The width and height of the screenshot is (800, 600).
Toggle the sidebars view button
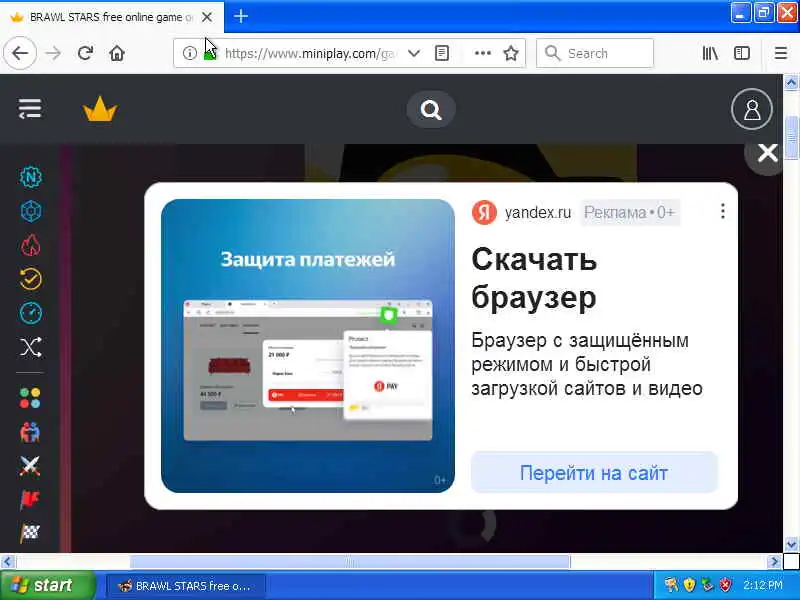pos(742,53)
